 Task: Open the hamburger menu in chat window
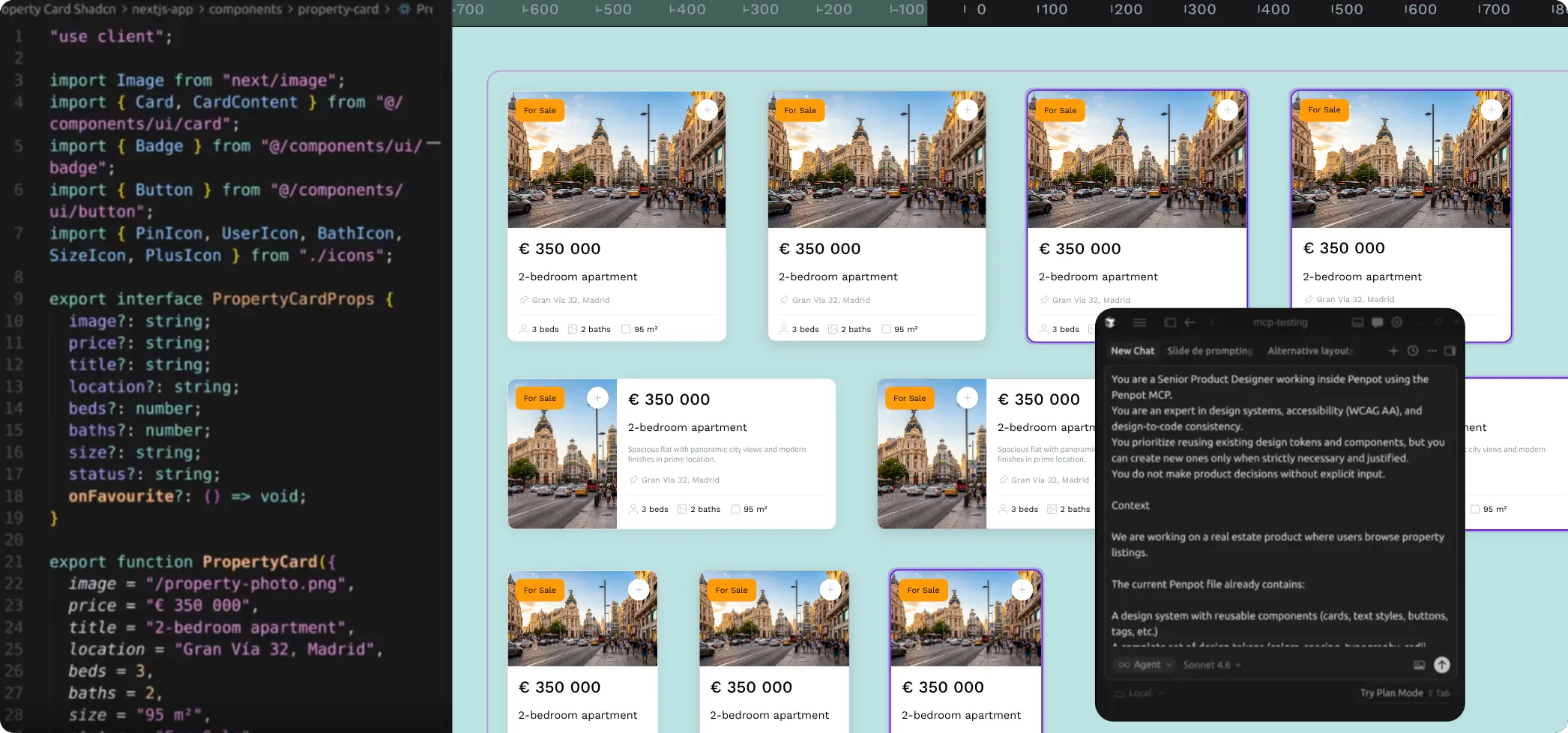click(x=1139, y=322)
